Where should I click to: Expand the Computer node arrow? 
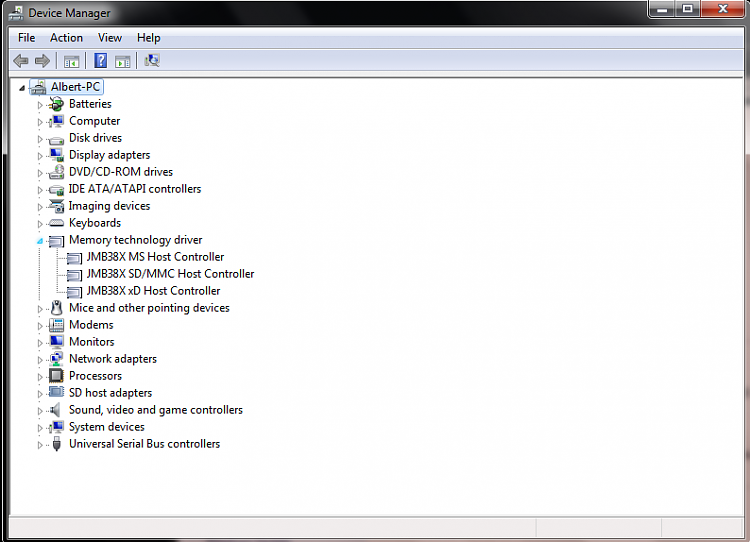(40, 122)
